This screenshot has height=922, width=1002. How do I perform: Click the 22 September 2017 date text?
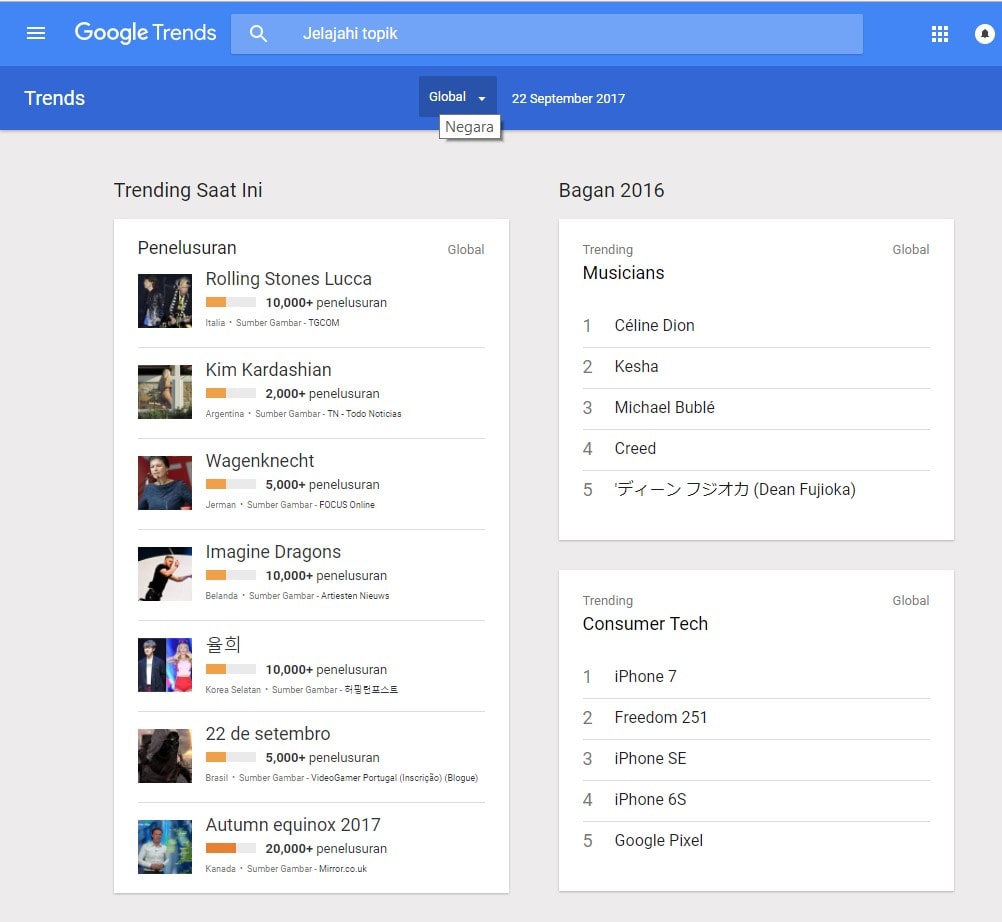click(x=568, y=98)
